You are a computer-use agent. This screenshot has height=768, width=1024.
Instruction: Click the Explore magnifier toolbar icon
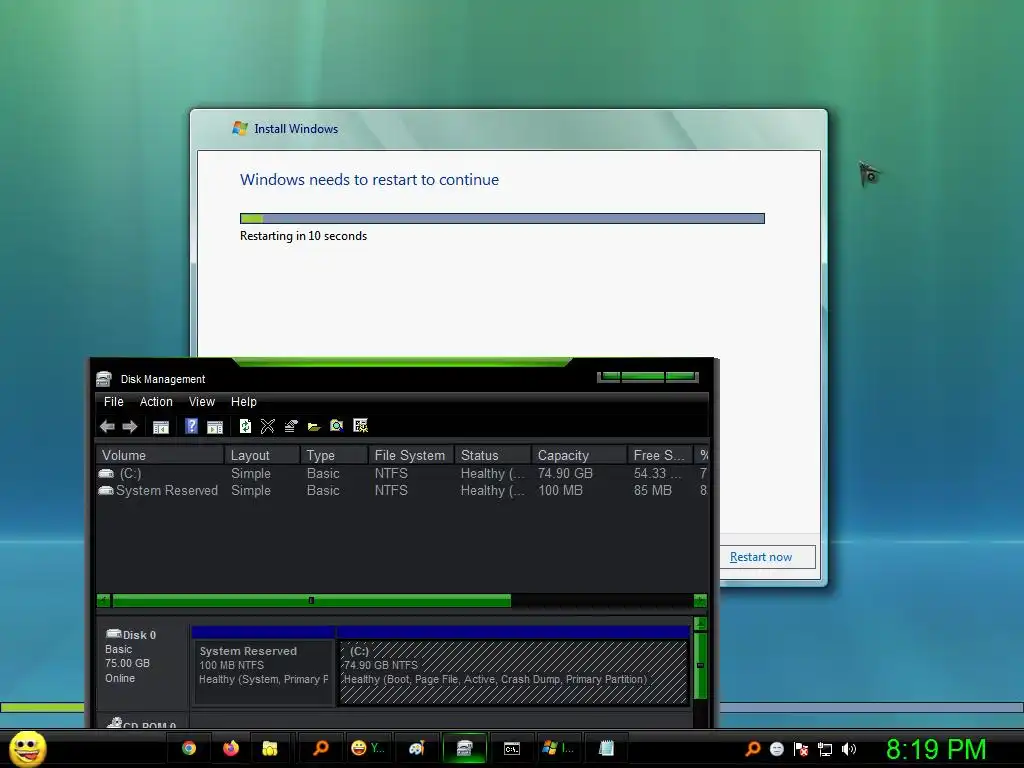(337, 426)
